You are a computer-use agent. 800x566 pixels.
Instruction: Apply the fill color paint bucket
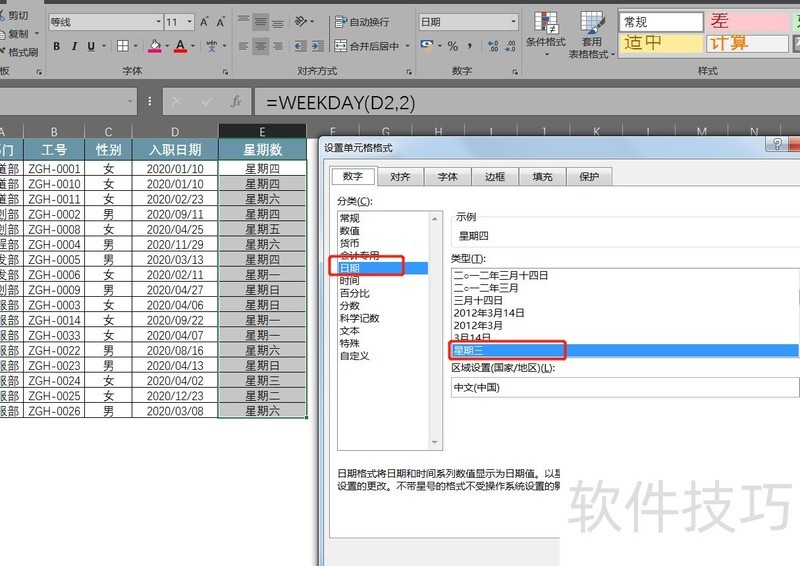(x=155, y=46)
